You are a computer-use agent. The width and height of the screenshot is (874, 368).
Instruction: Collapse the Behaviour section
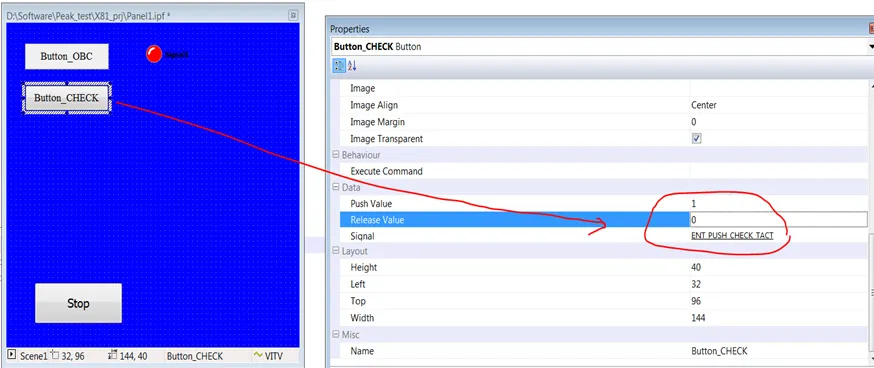tap(336, 155)
